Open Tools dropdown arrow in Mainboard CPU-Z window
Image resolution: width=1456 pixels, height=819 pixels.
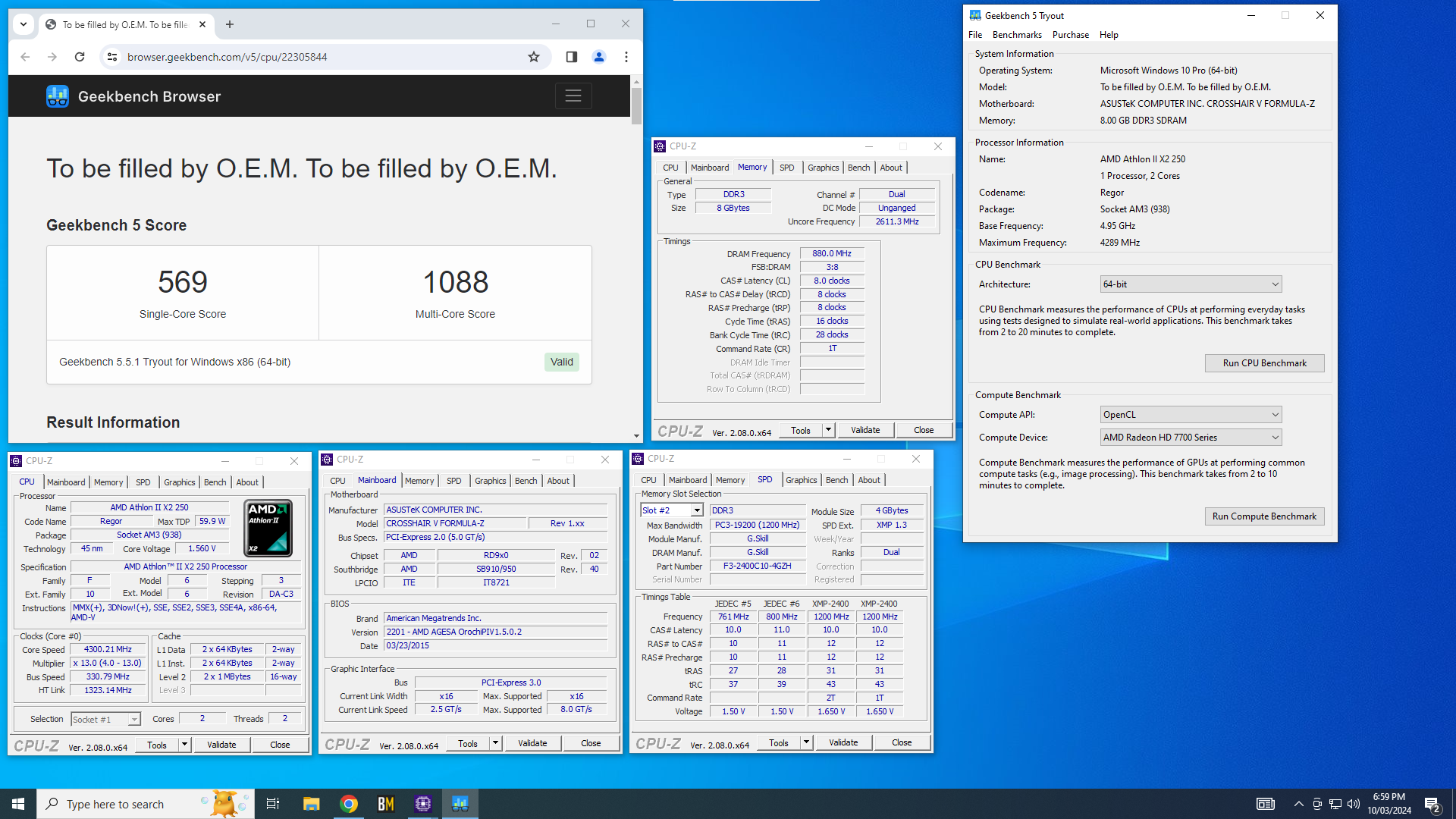[x=495, y=743]
